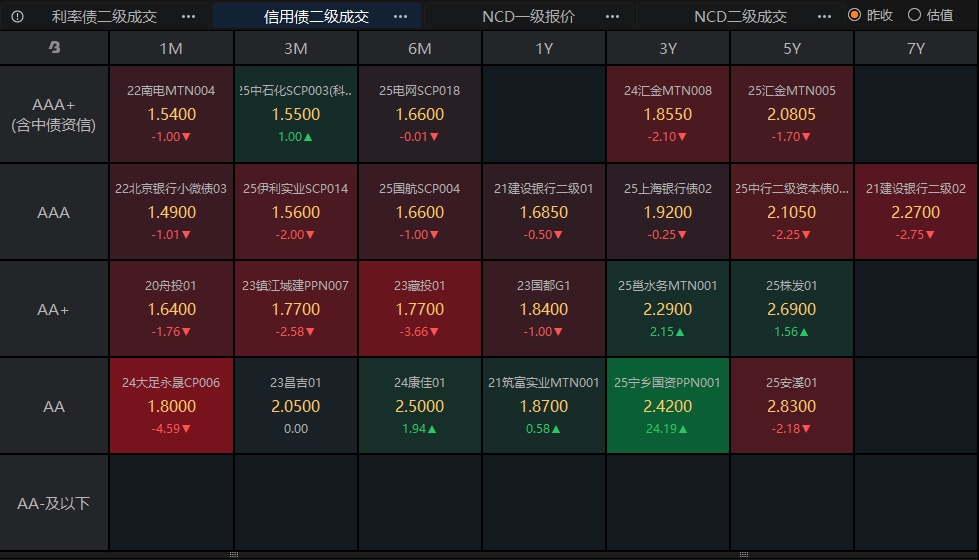Viewport: 979px width, 560px height.
Task: Select the AA-及以下 rating row label
Action: (54, 503)
